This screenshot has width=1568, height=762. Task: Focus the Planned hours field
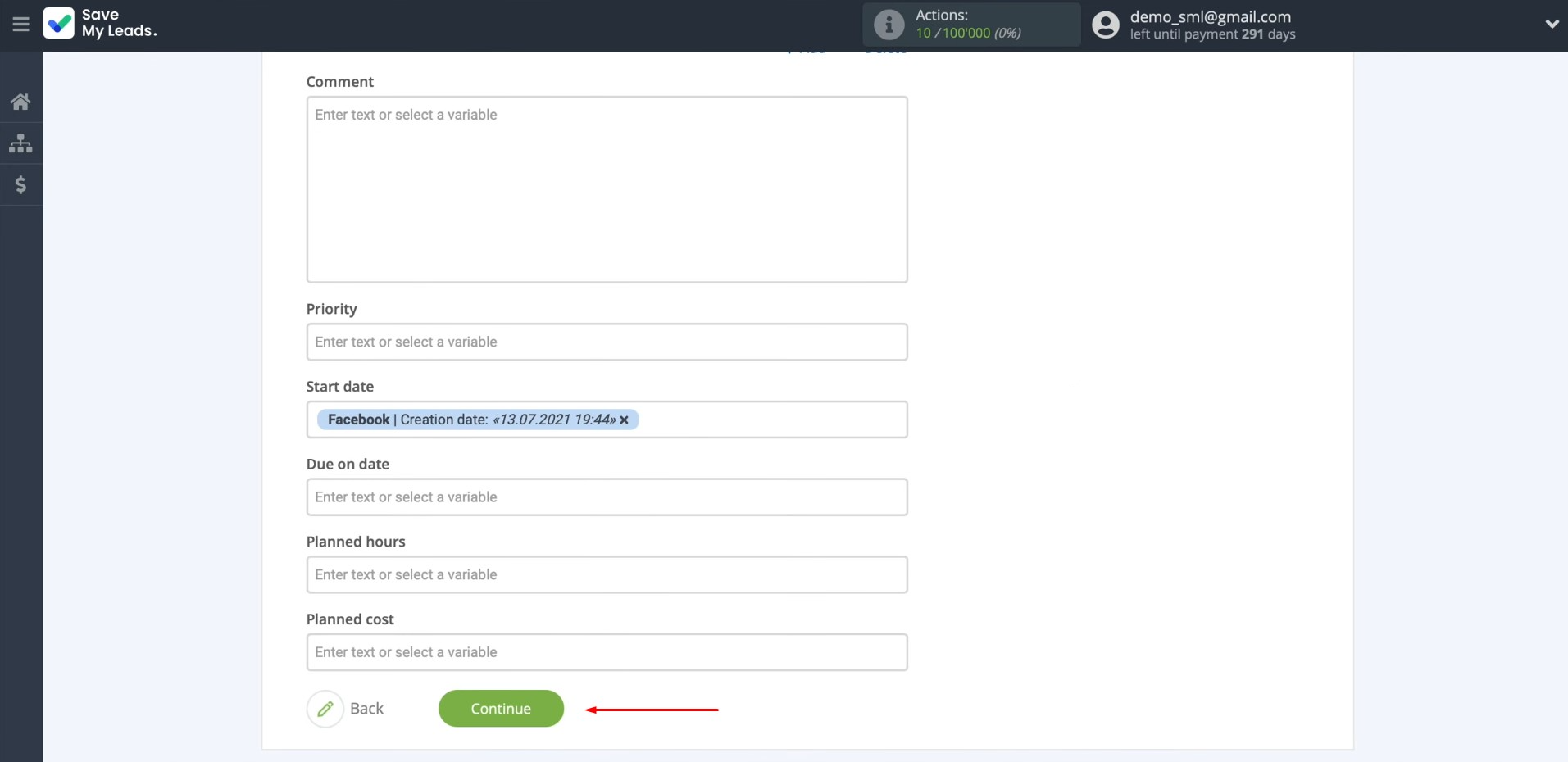click(x=607, y=574)
